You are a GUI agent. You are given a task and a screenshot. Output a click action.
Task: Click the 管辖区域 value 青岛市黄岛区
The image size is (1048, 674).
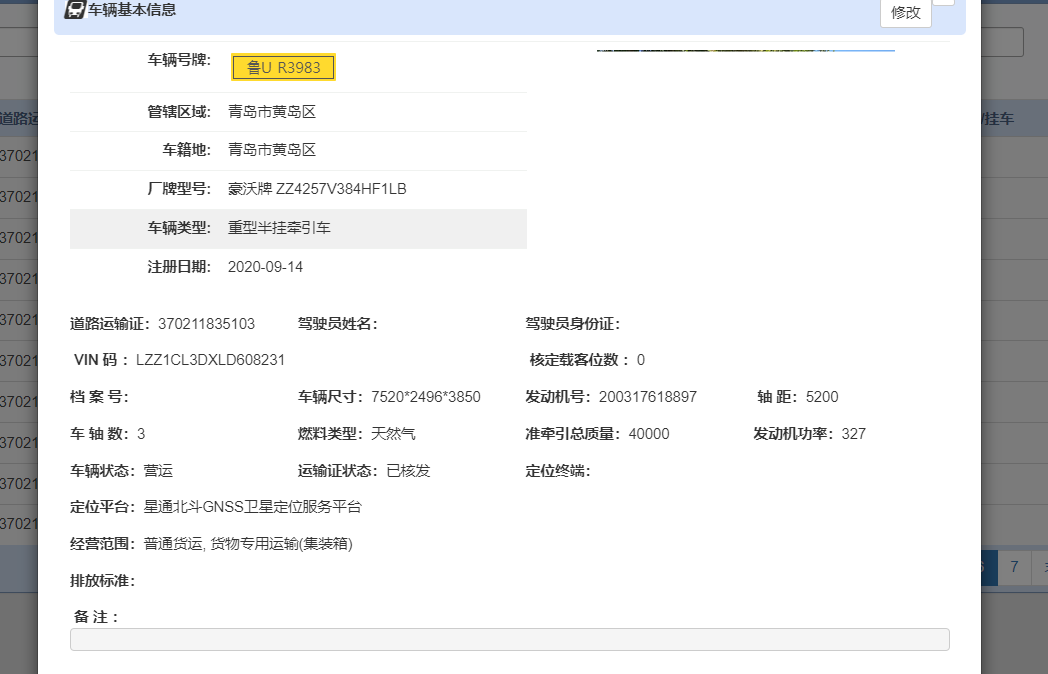[272, 112]
